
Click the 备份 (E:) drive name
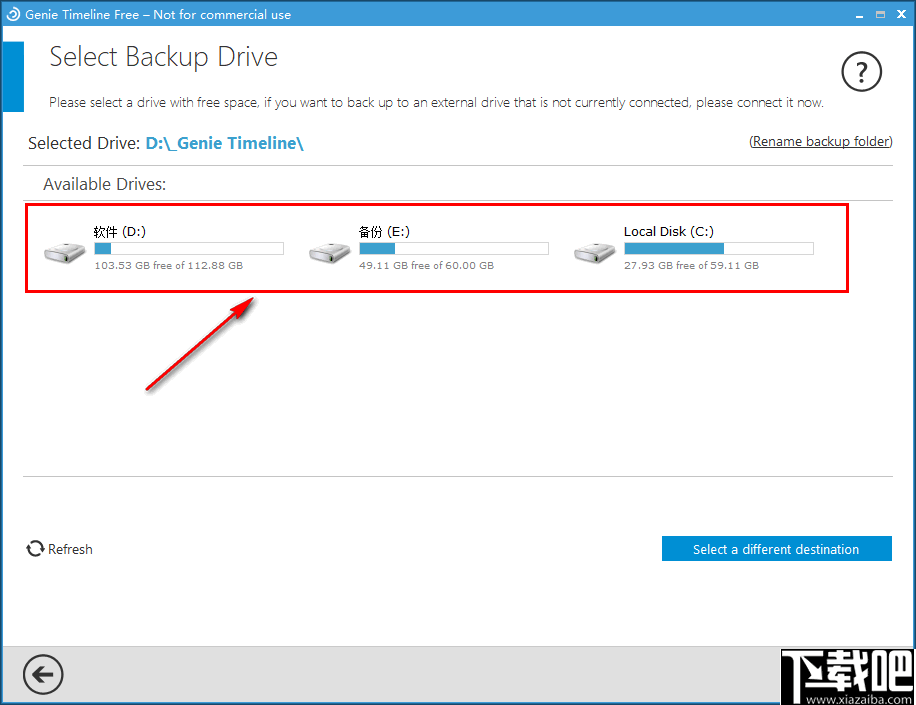(x=384, y=232)
